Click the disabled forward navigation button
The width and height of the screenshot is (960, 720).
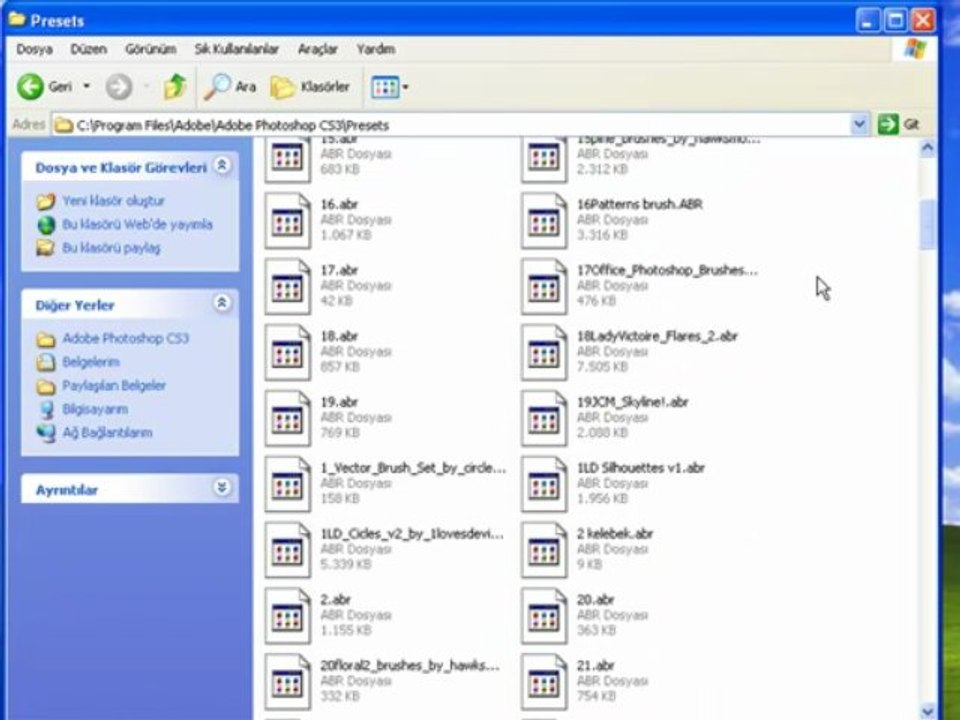[119, 87]
